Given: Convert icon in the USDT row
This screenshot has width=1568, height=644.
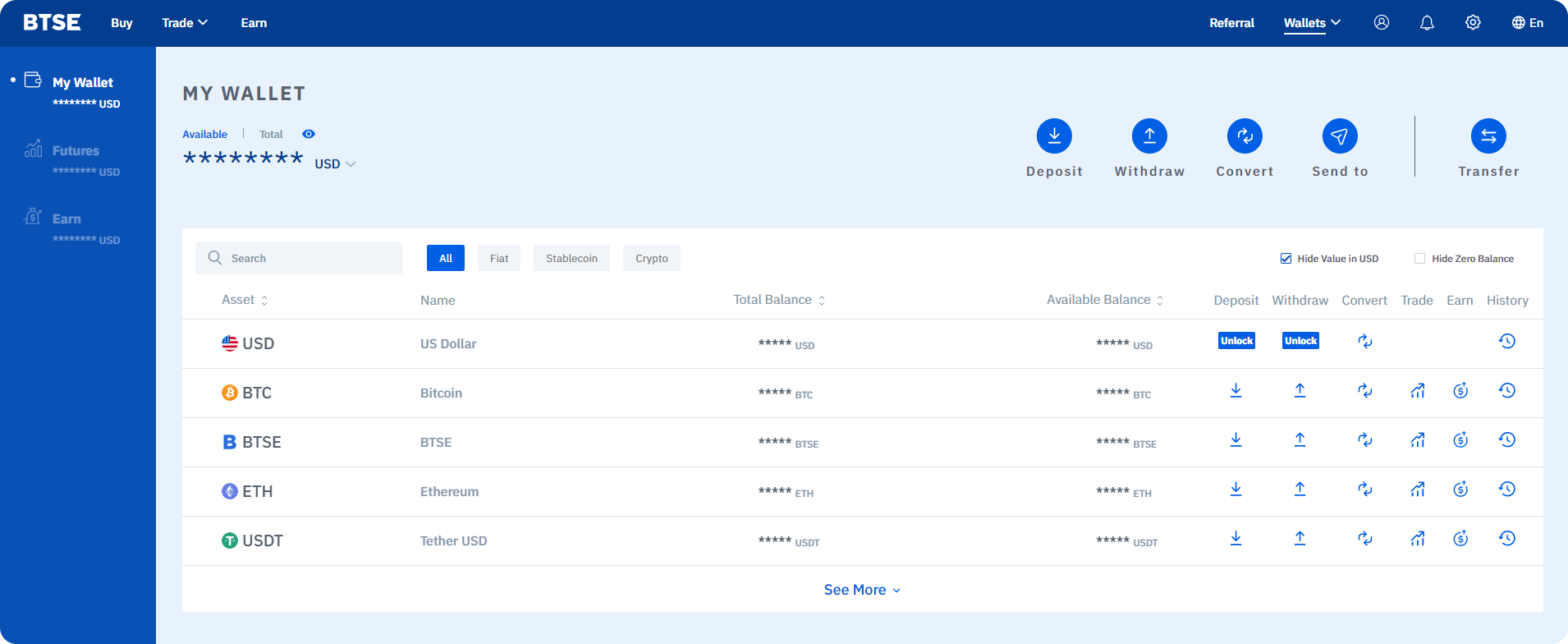Looking at the screenshot, I should [1364, 538].
